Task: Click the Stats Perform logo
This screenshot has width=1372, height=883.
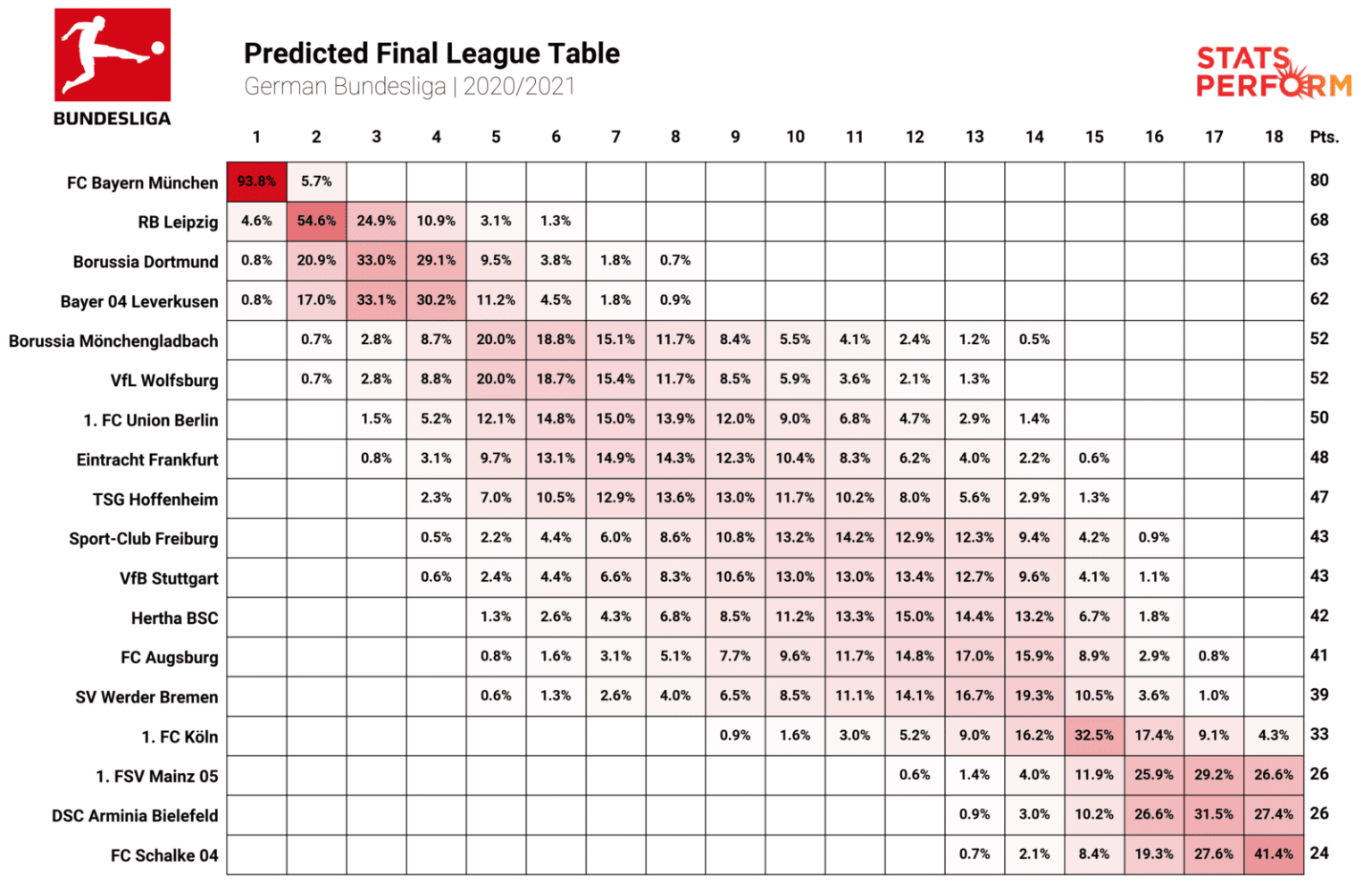Action: click(x=1273, y=71)
